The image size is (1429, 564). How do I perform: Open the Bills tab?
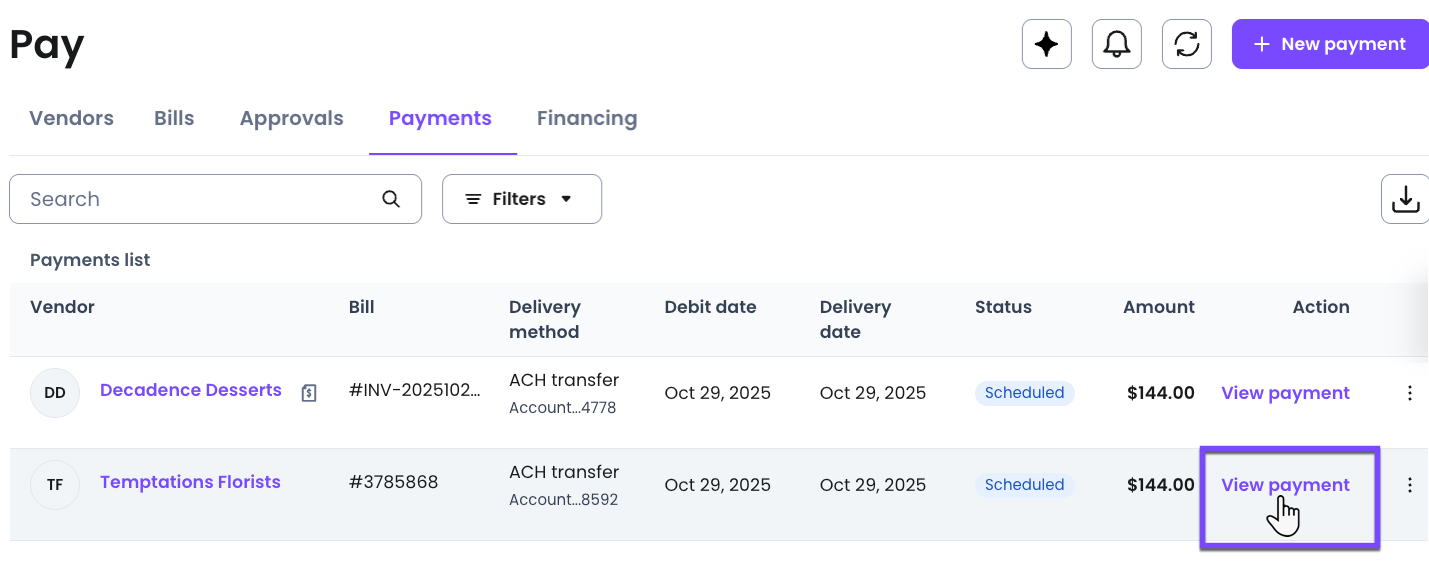(x=174, y=118)
